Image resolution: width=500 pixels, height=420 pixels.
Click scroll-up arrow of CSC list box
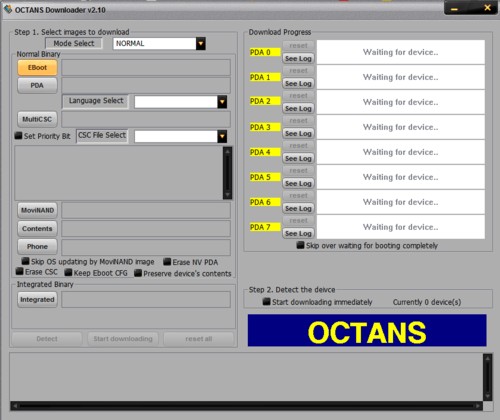[x=228, y=151]
